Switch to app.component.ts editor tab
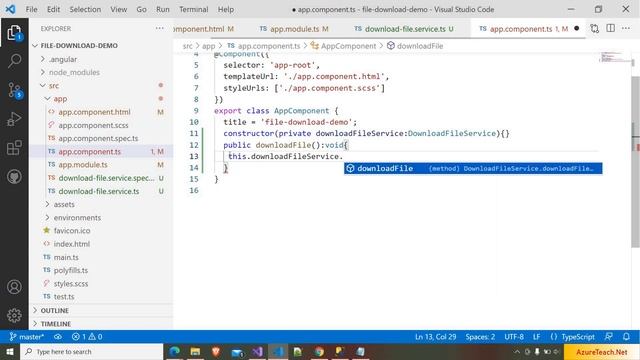Image resolution: width=640 pixels, height=360 pixels. [529, 29]
